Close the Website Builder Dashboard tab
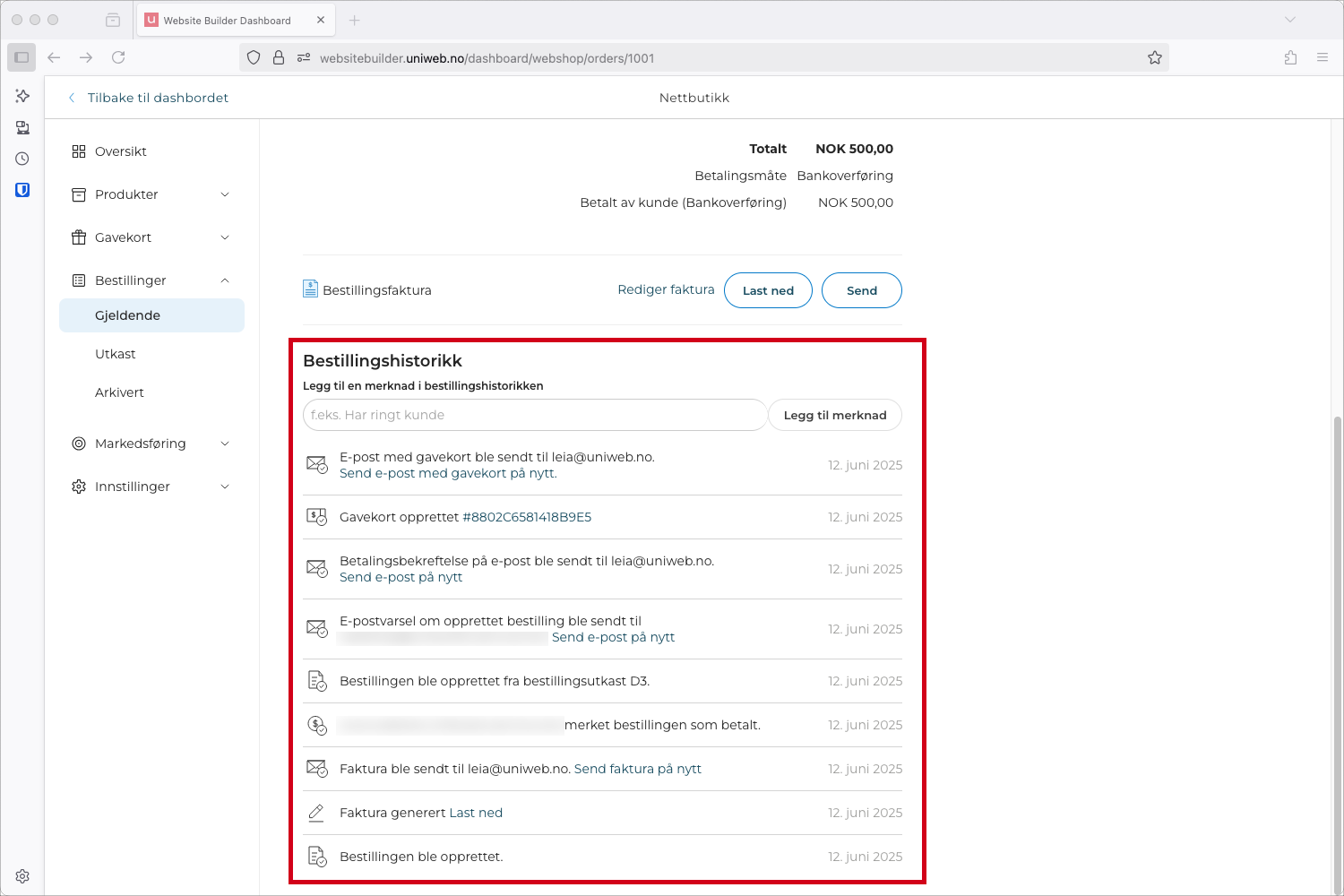The image size is (1344, 896). [x=321, y=20]
